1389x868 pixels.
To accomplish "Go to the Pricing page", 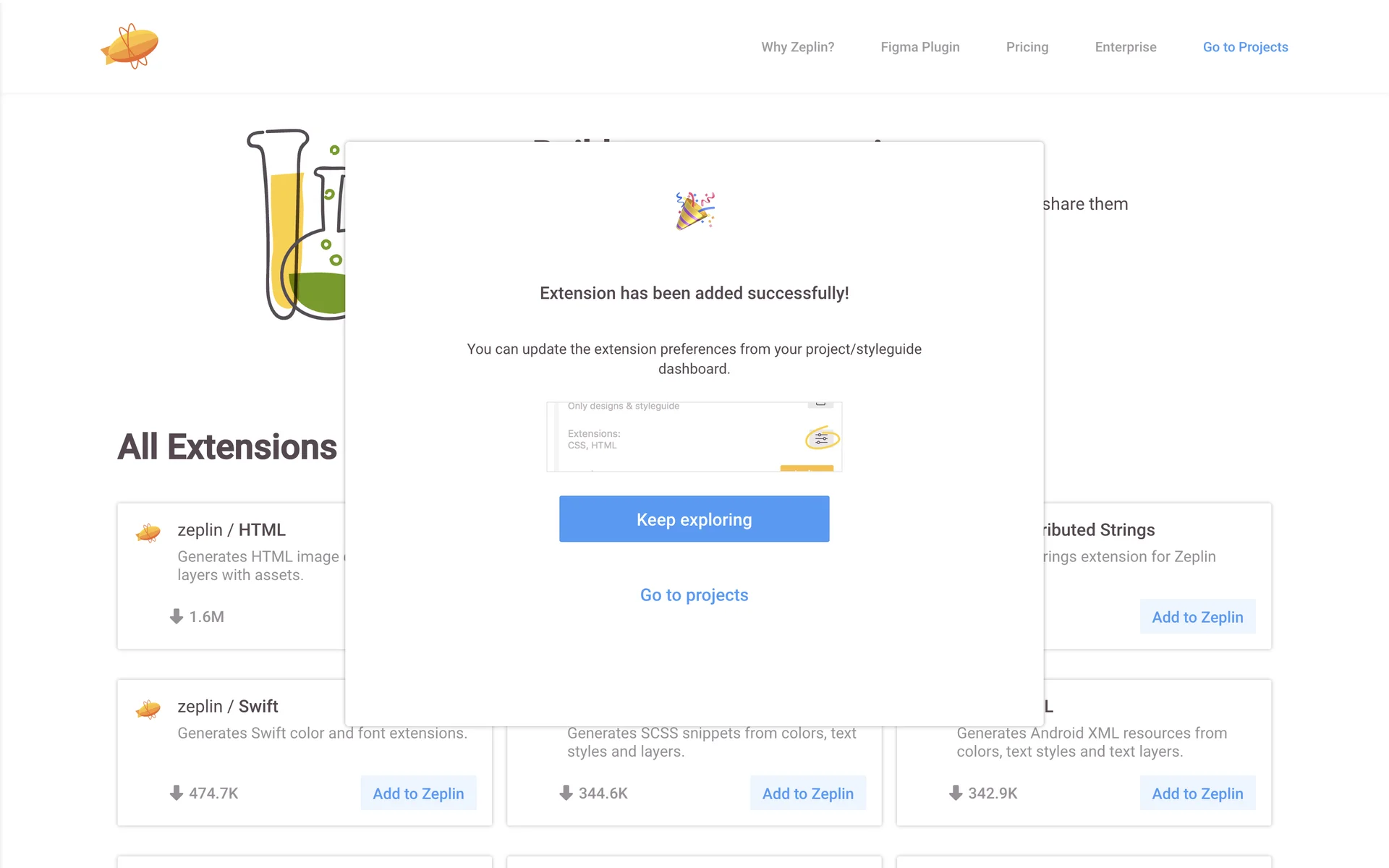I will tap(1027, 47).
